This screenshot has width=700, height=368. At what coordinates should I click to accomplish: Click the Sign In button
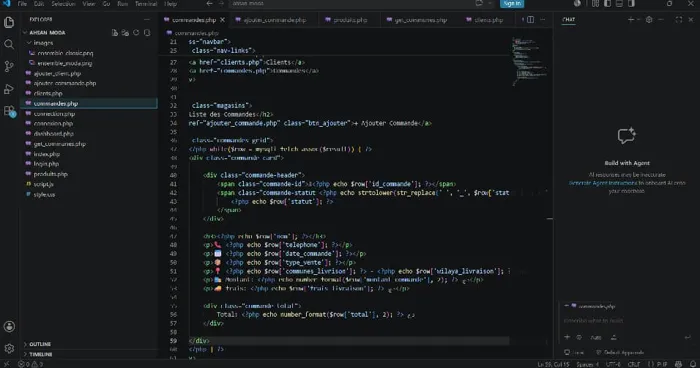512,4
